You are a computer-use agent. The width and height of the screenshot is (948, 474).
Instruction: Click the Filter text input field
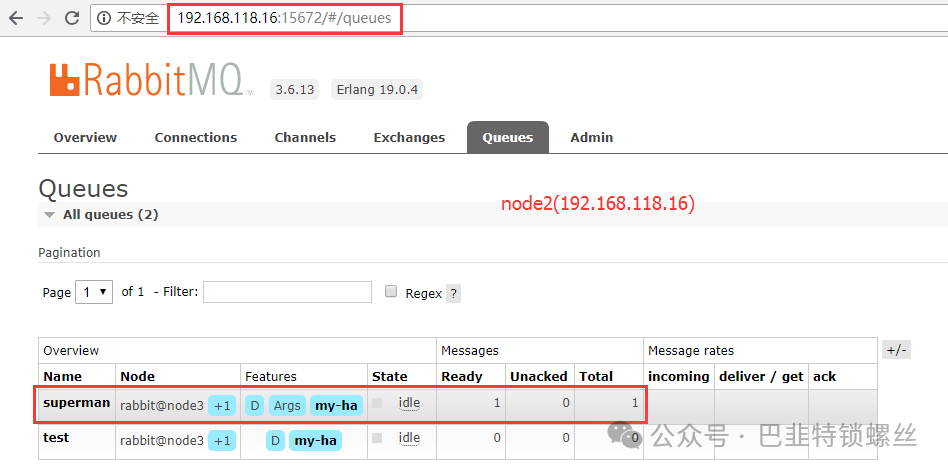288,291
